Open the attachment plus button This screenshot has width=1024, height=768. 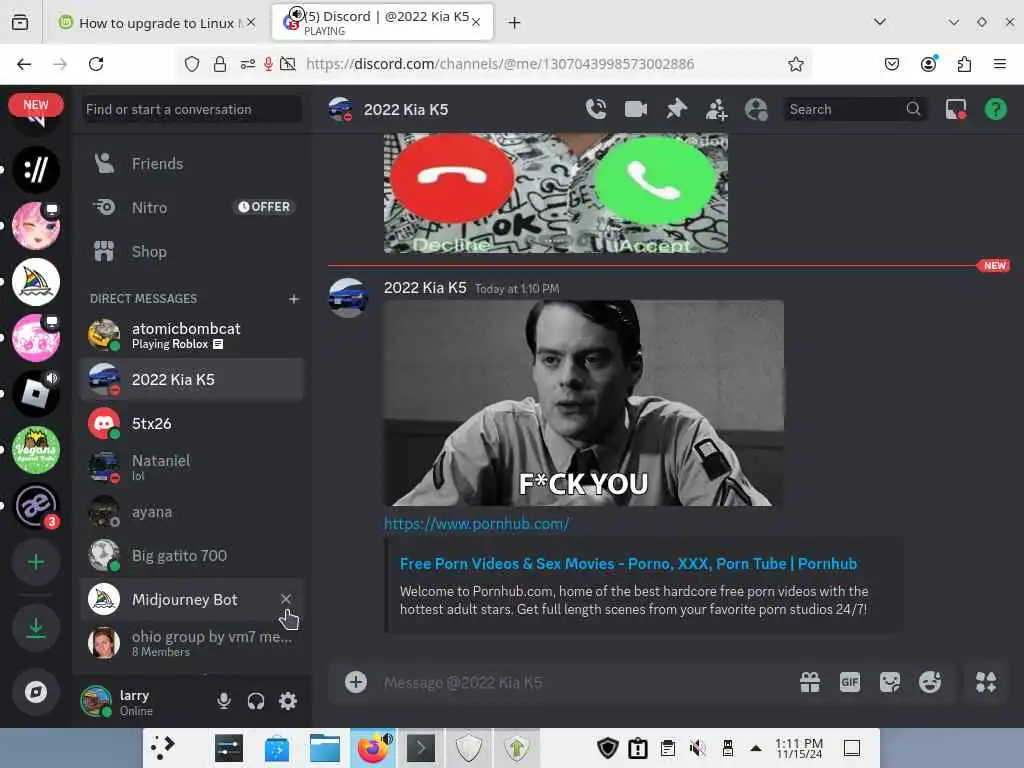tap(356, 682)
